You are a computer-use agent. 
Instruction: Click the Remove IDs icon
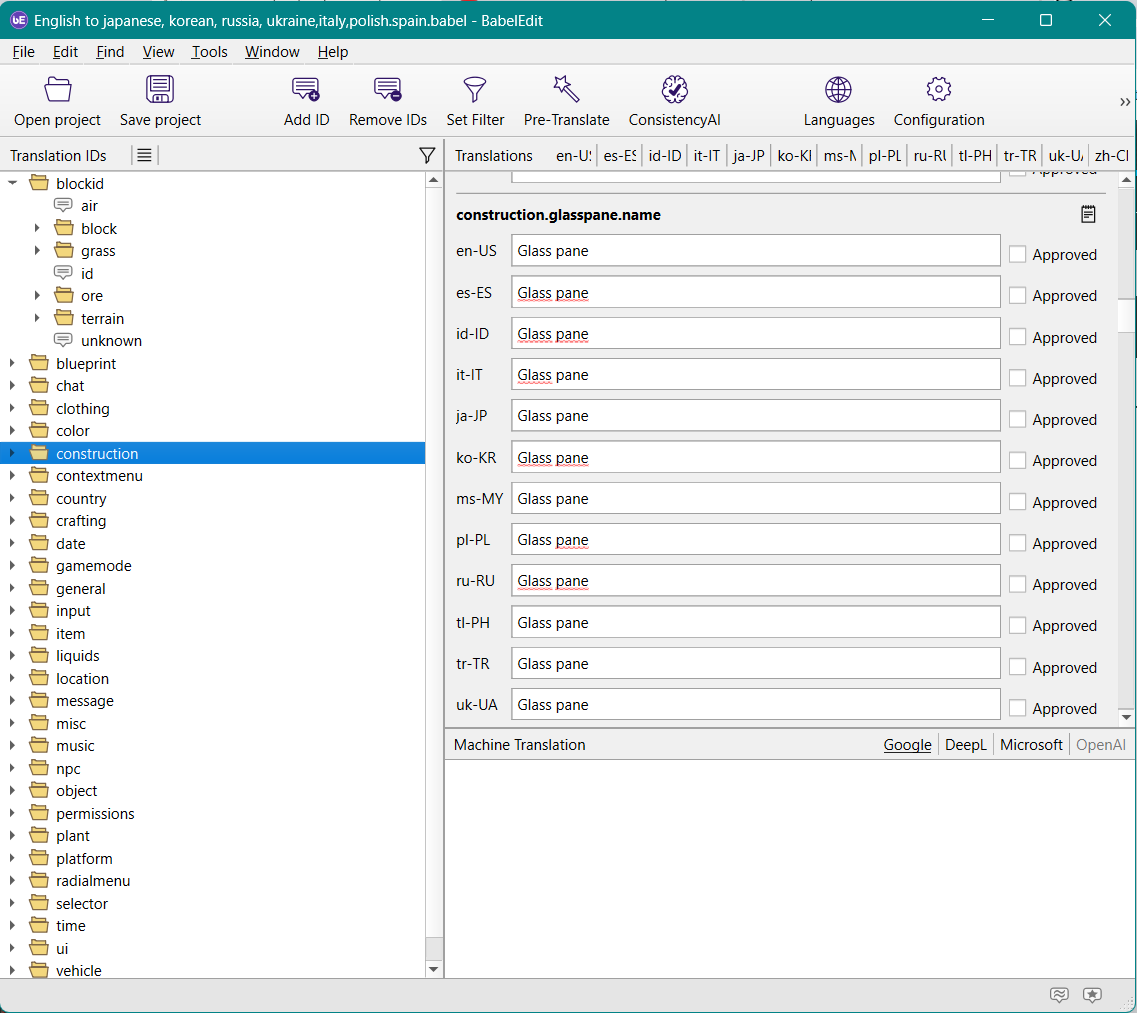coord(388,91)
